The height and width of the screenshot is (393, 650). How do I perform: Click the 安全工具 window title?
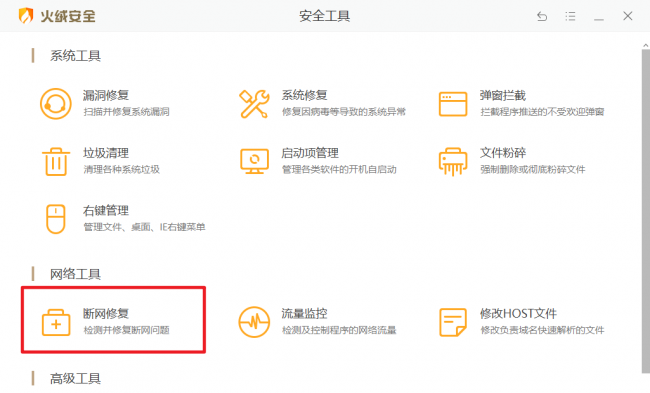pyautogui.click(x=325, y=16)
